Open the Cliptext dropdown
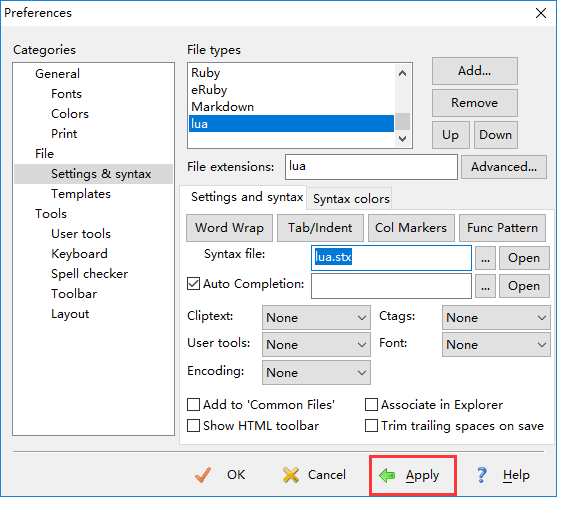The height and width of the screenshot is (513, 568). tap(316, 318)
